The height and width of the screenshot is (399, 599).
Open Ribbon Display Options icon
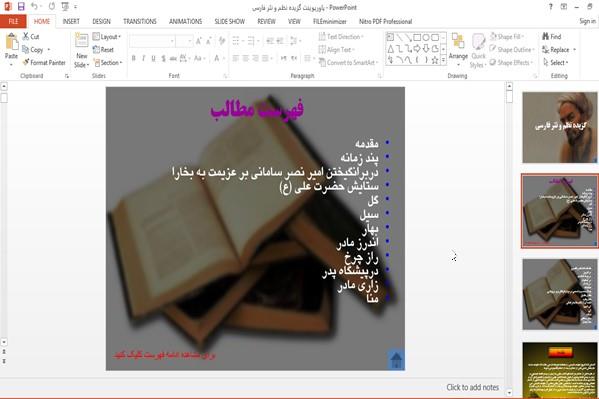563,6
